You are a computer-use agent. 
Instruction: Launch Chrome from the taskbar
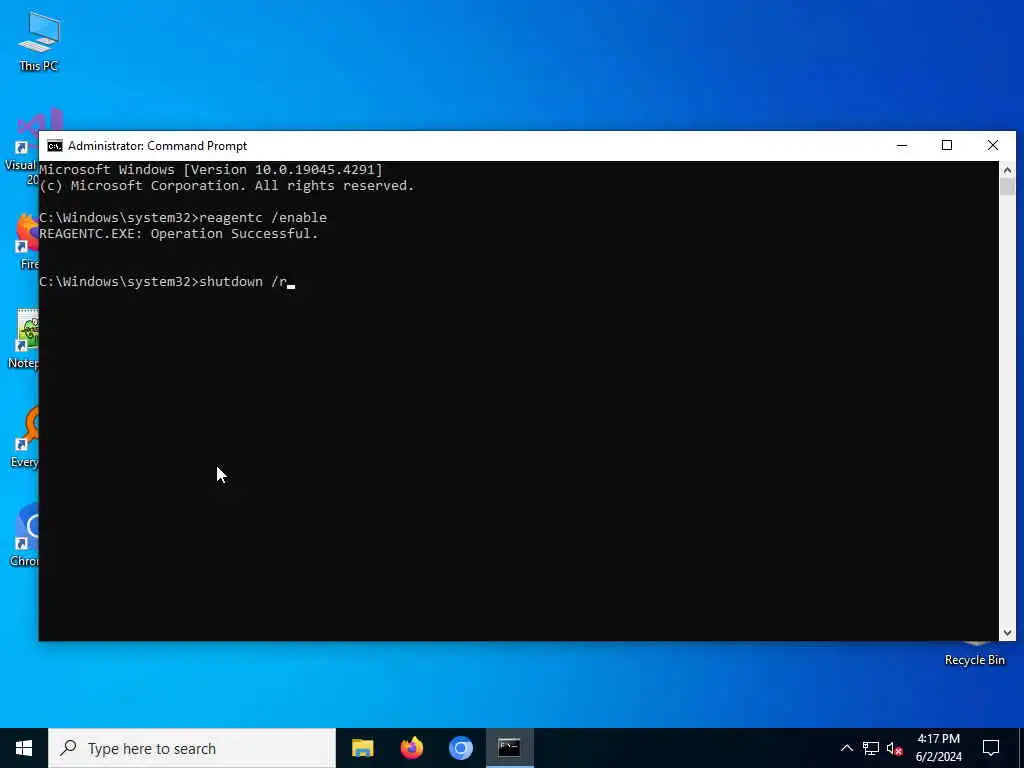tap(460, 748)
